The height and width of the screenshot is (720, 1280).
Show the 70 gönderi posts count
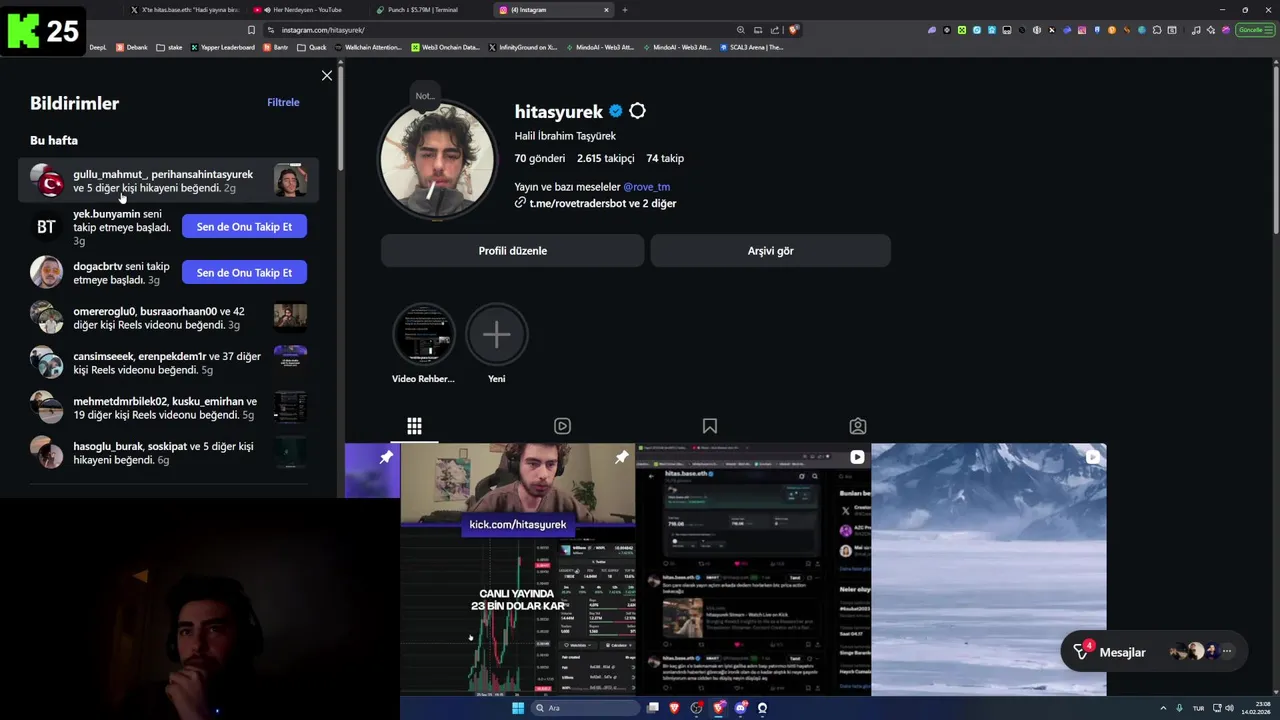[539, 158]
